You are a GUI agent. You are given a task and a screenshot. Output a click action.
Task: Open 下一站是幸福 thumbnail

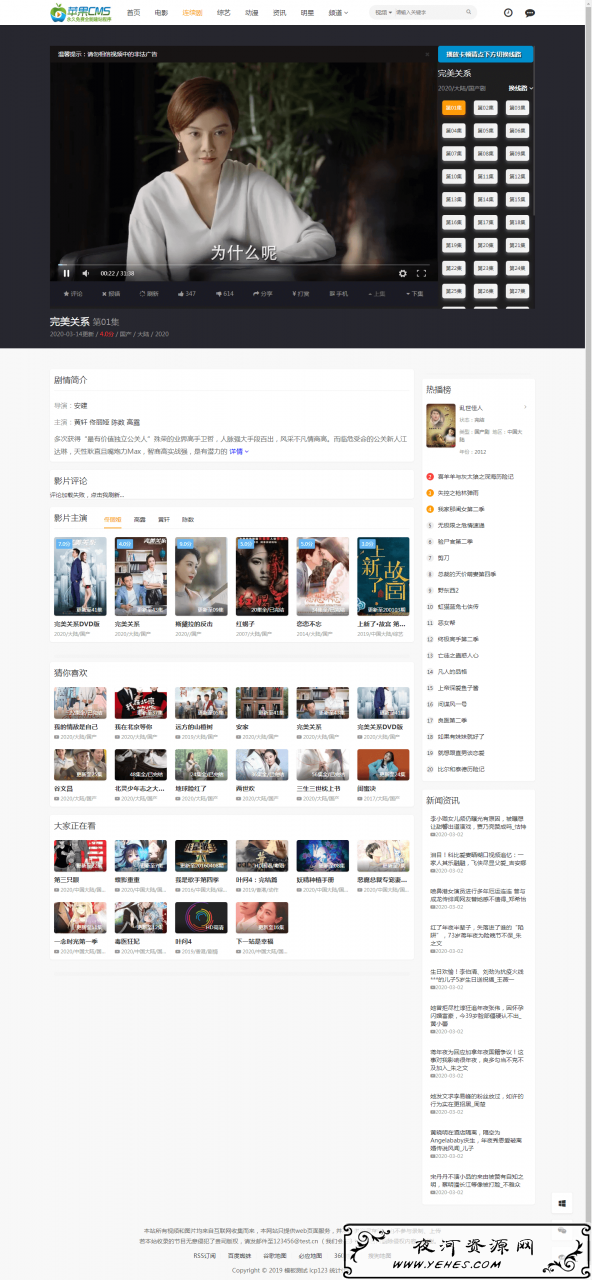(x=262, y=918)
